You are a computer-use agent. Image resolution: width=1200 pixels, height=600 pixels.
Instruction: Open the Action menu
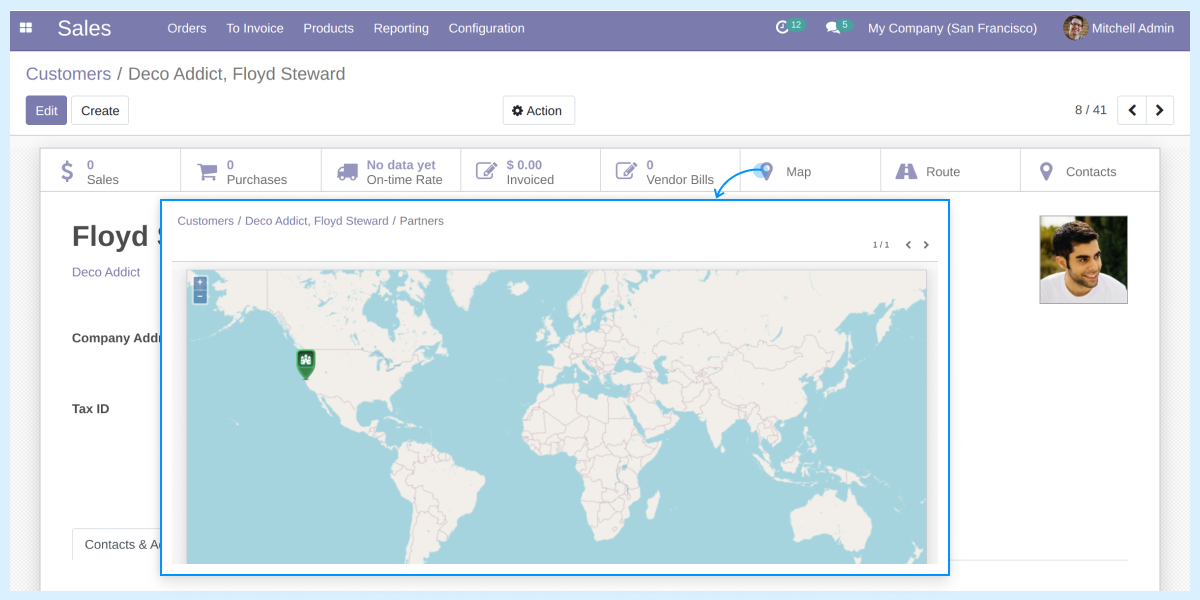tap(538, 110)
